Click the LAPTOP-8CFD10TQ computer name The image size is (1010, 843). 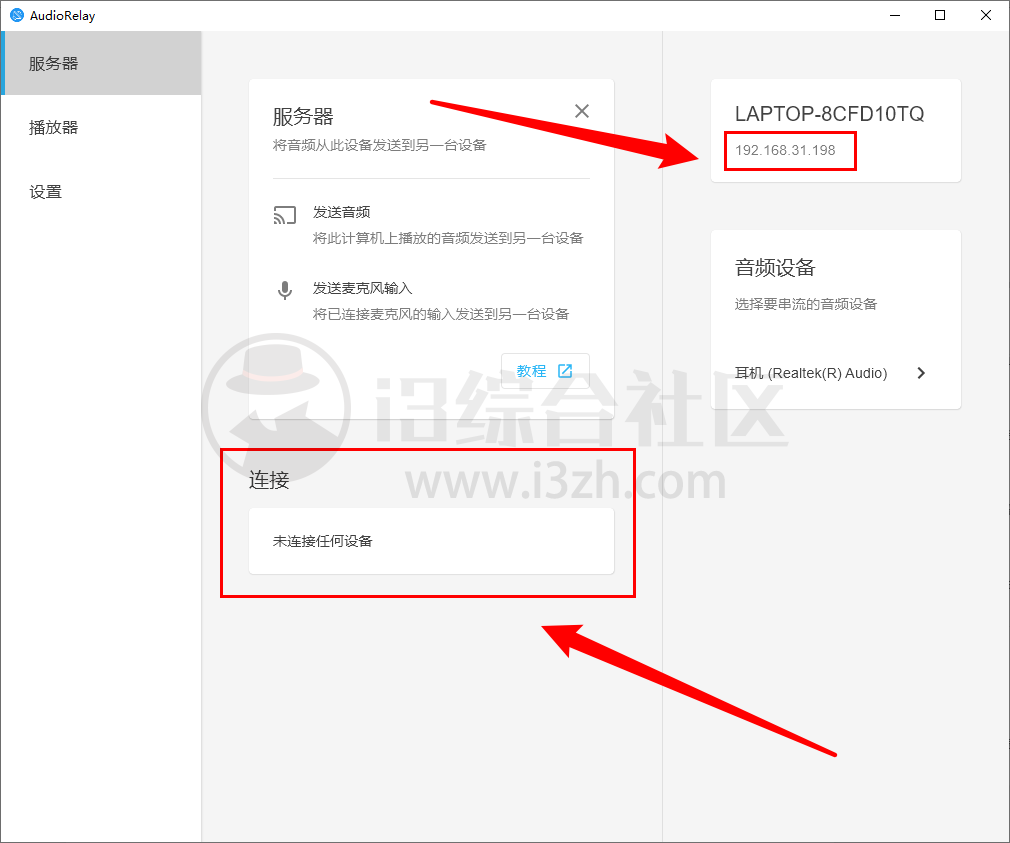[829, 114]
